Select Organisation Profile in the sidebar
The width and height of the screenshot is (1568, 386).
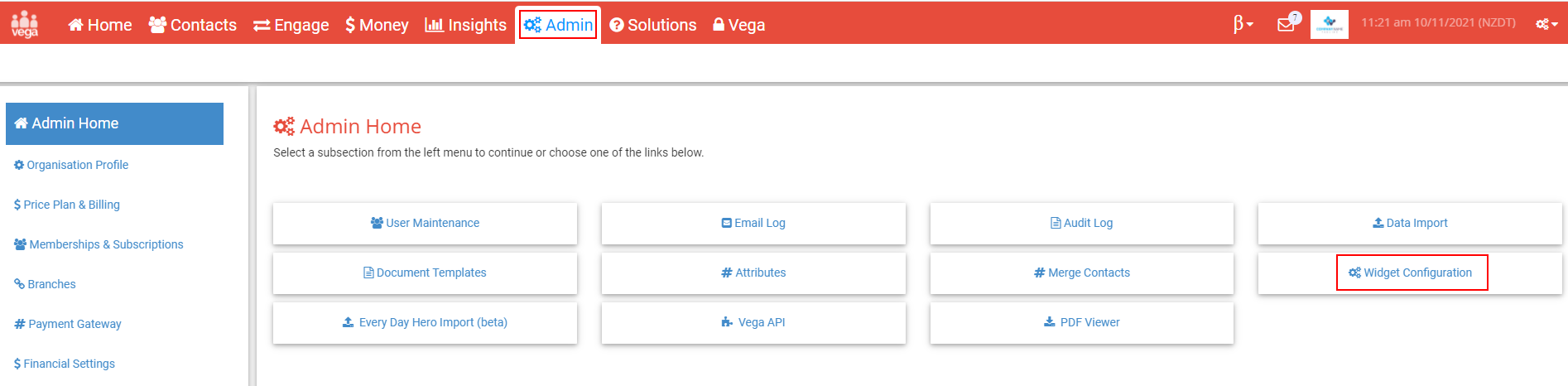point(71,165)
